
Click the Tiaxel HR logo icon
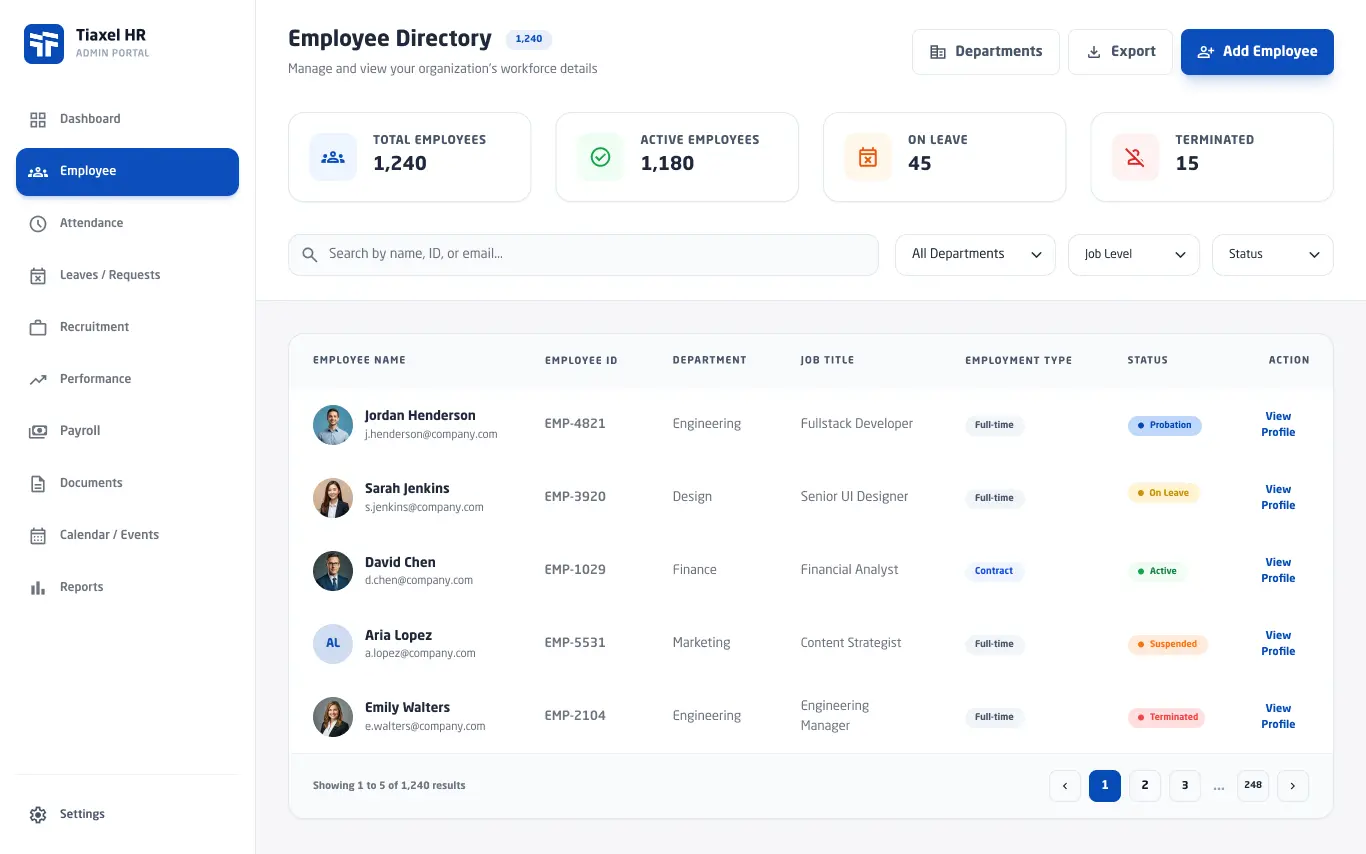pyautogui.click(x=44, y=44)
